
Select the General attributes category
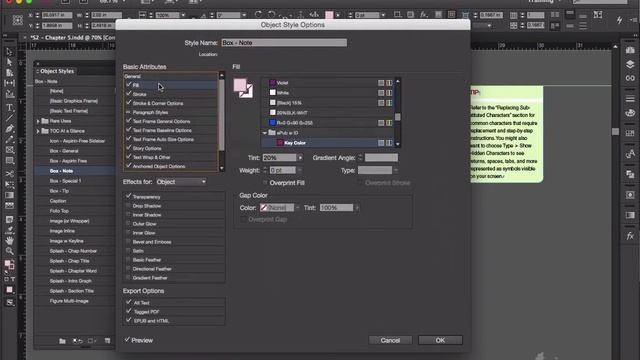point(170,76)
